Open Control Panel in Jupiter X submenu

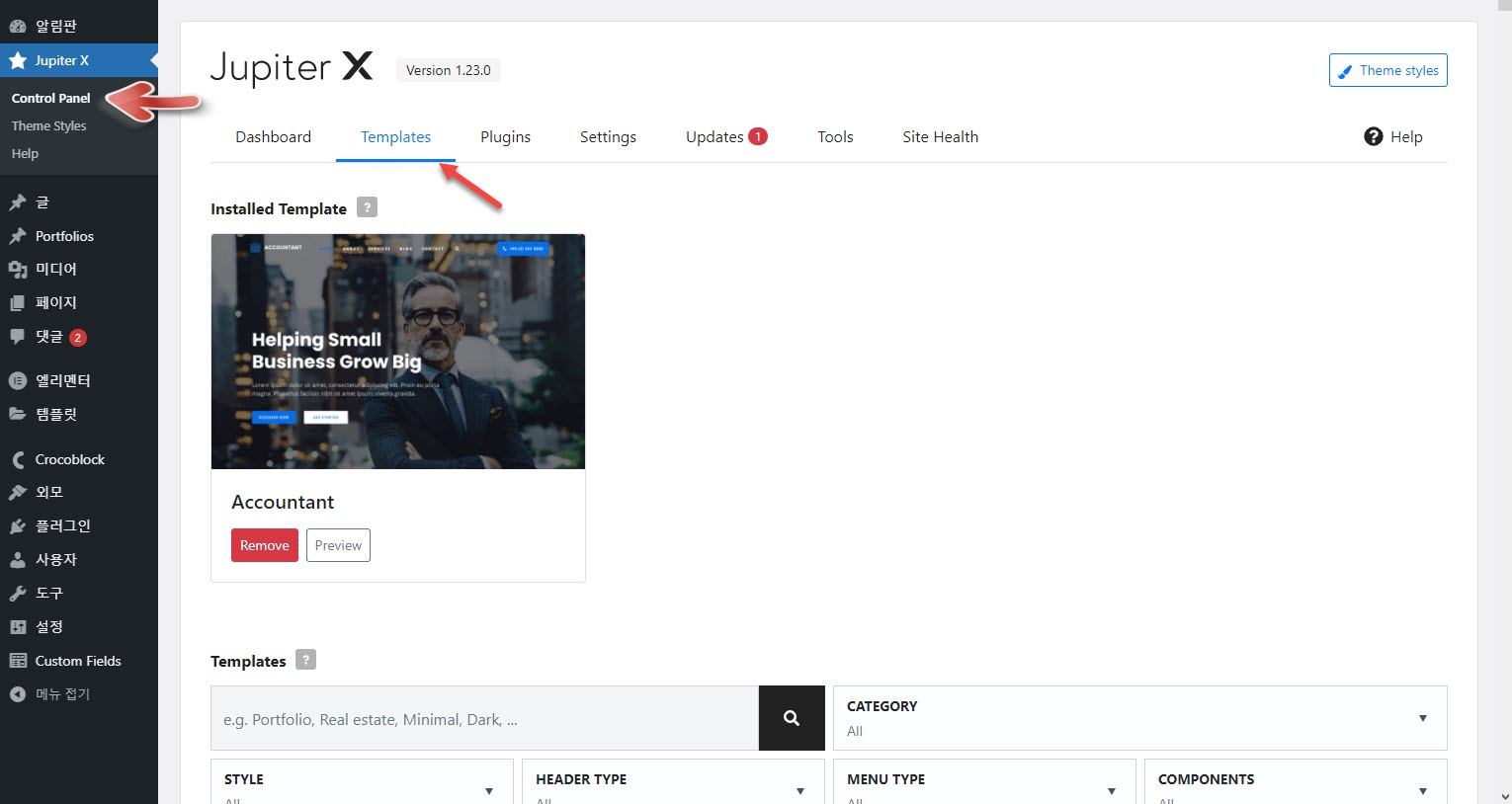point(50,98)
